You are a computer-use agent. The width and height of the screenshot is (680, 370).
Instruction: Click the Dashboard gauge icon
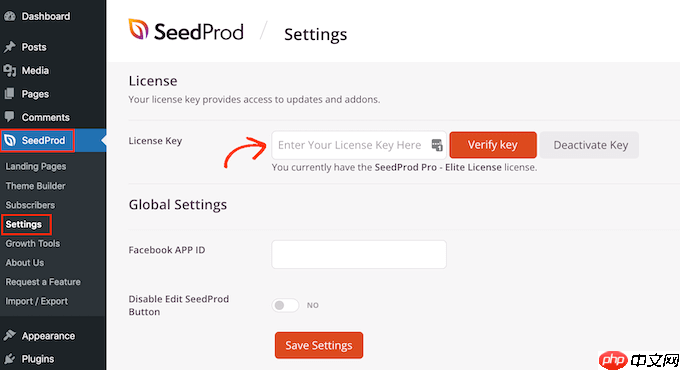(10, 16)
